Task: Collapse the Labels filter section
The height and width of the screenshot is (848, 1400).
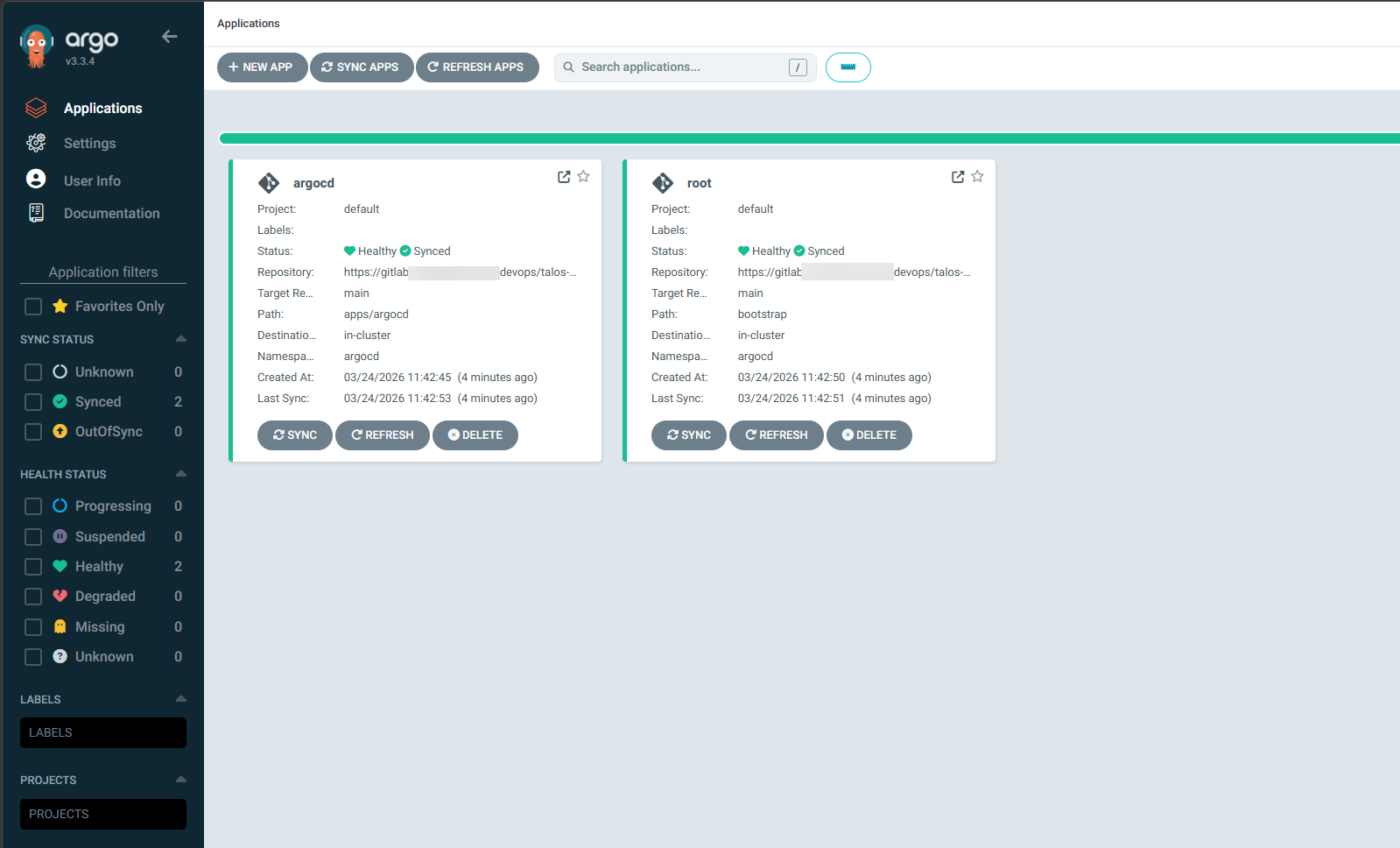Action: (181, 699)
